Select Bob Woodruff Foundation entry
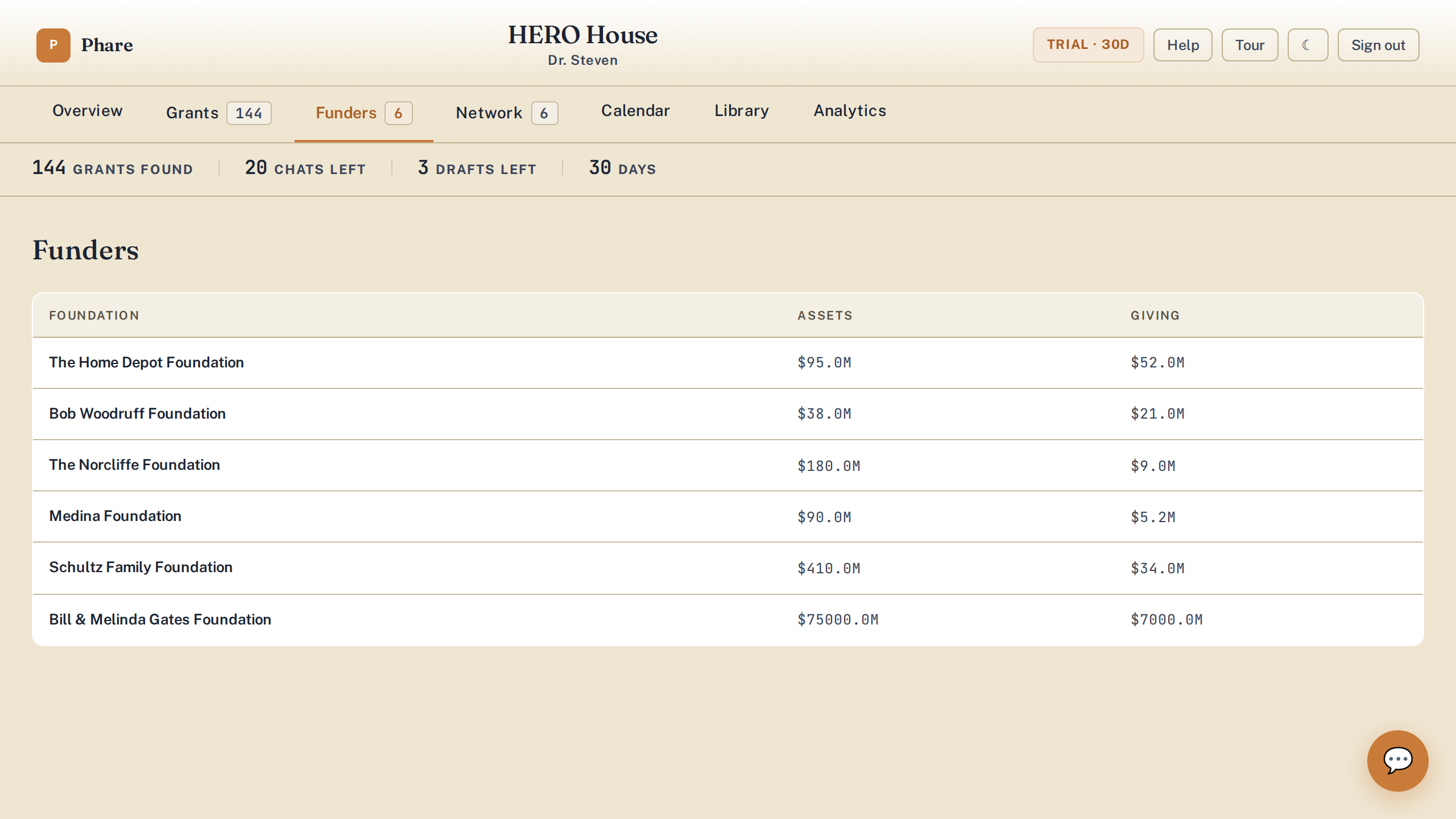This screenshot has height=819, width=1456. (x=728, y=414)
